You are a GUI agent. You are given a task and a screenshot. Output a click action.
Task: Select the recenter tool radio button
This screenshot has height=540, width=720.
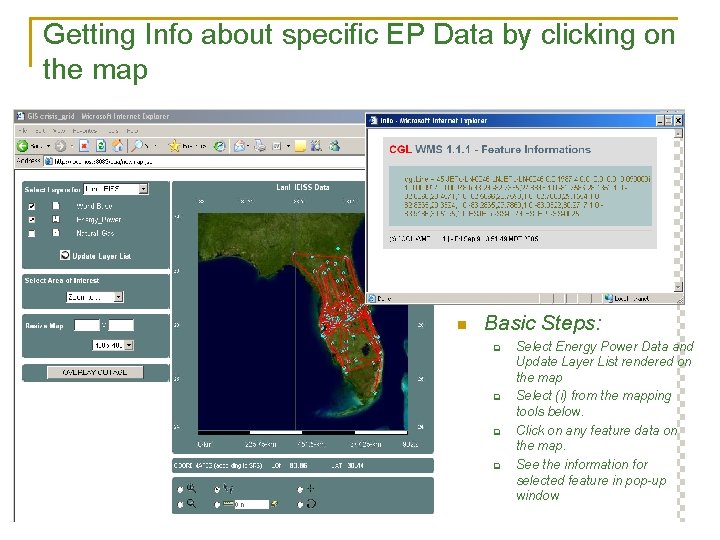pos(300,490)
